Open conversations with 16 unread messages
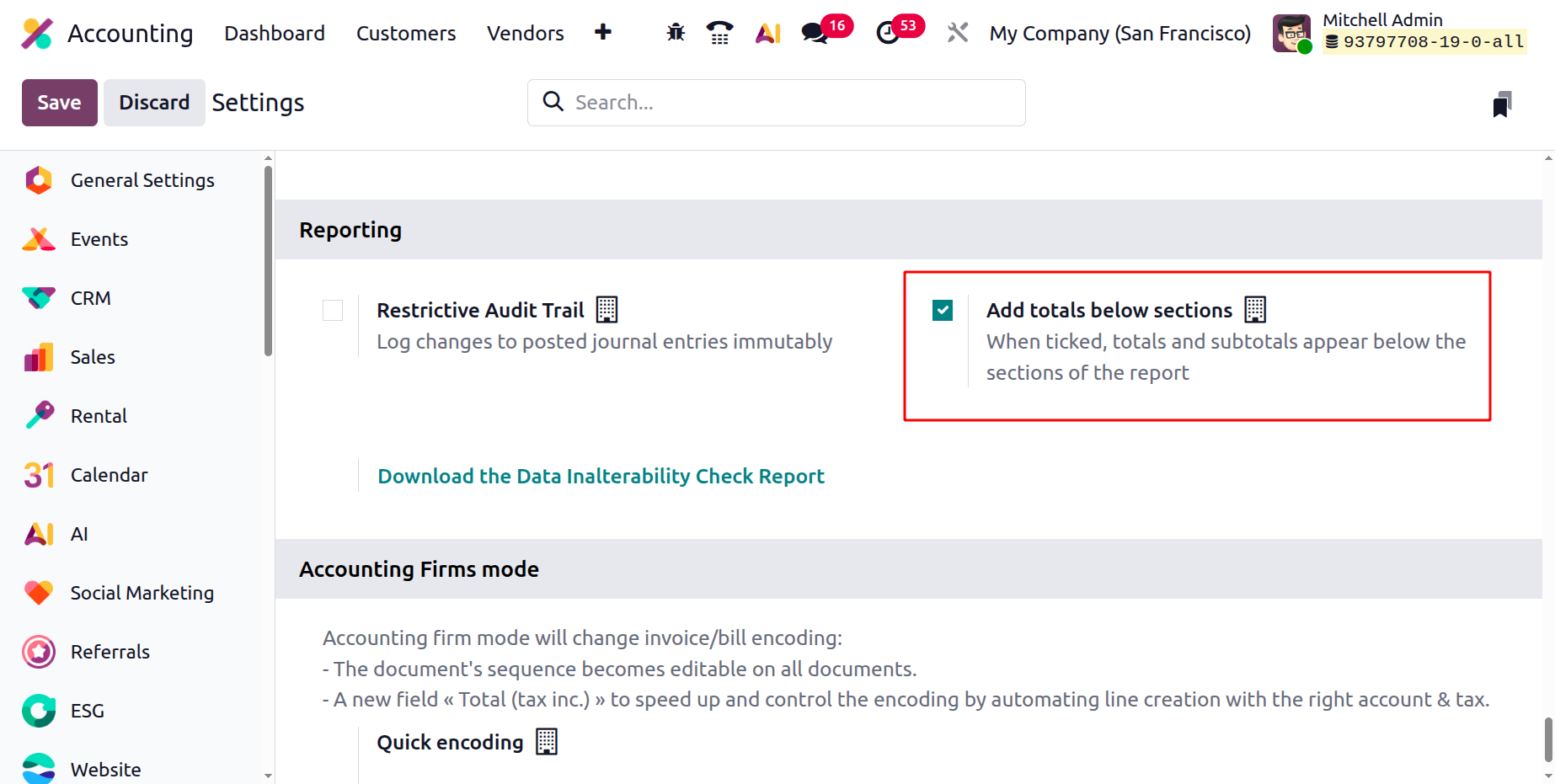 point(815,33)
